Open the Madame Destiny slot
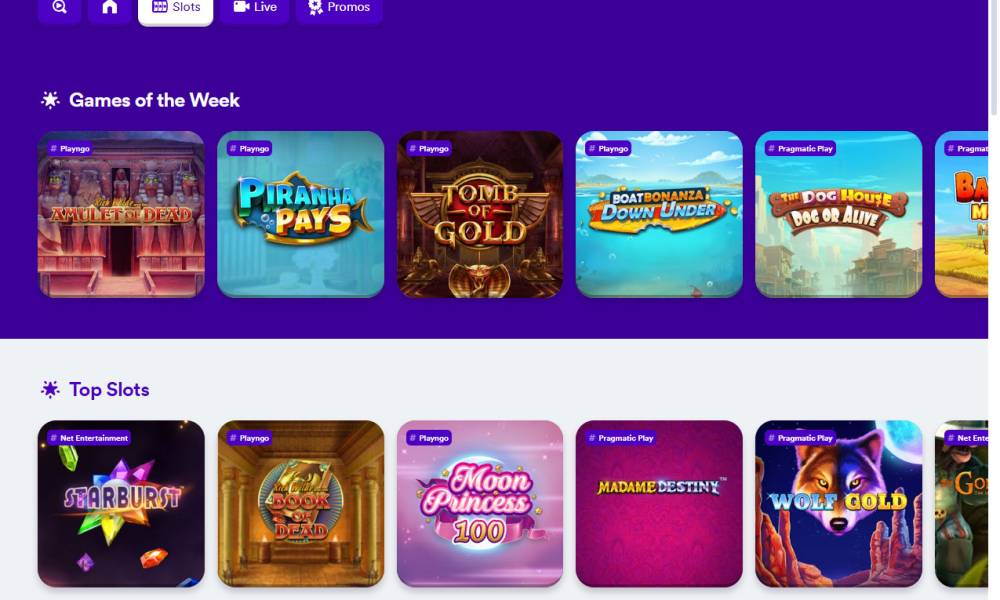1000x600 pixels. click(x=659, y=504)
